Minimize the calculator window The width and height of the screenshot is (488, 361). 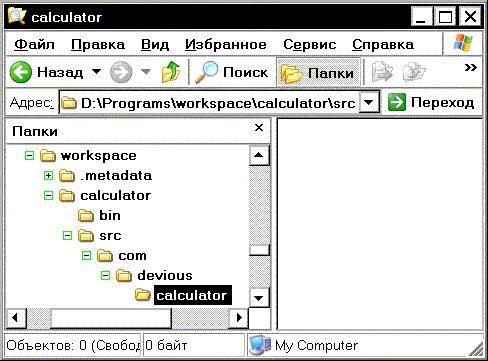click(x=421, y=16)
